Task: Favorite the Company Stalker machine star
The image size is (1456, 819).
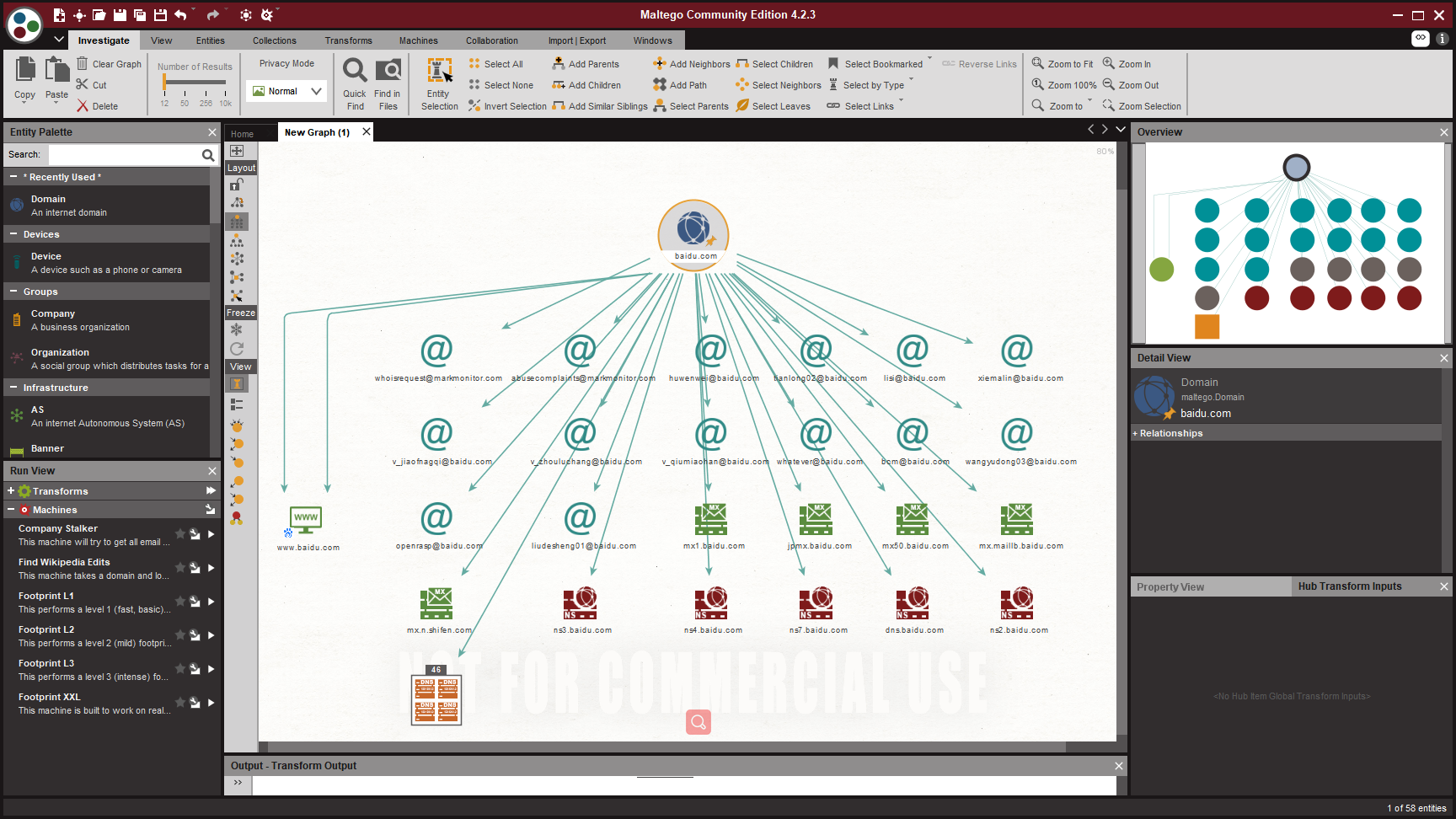Action: click(179, 533)
